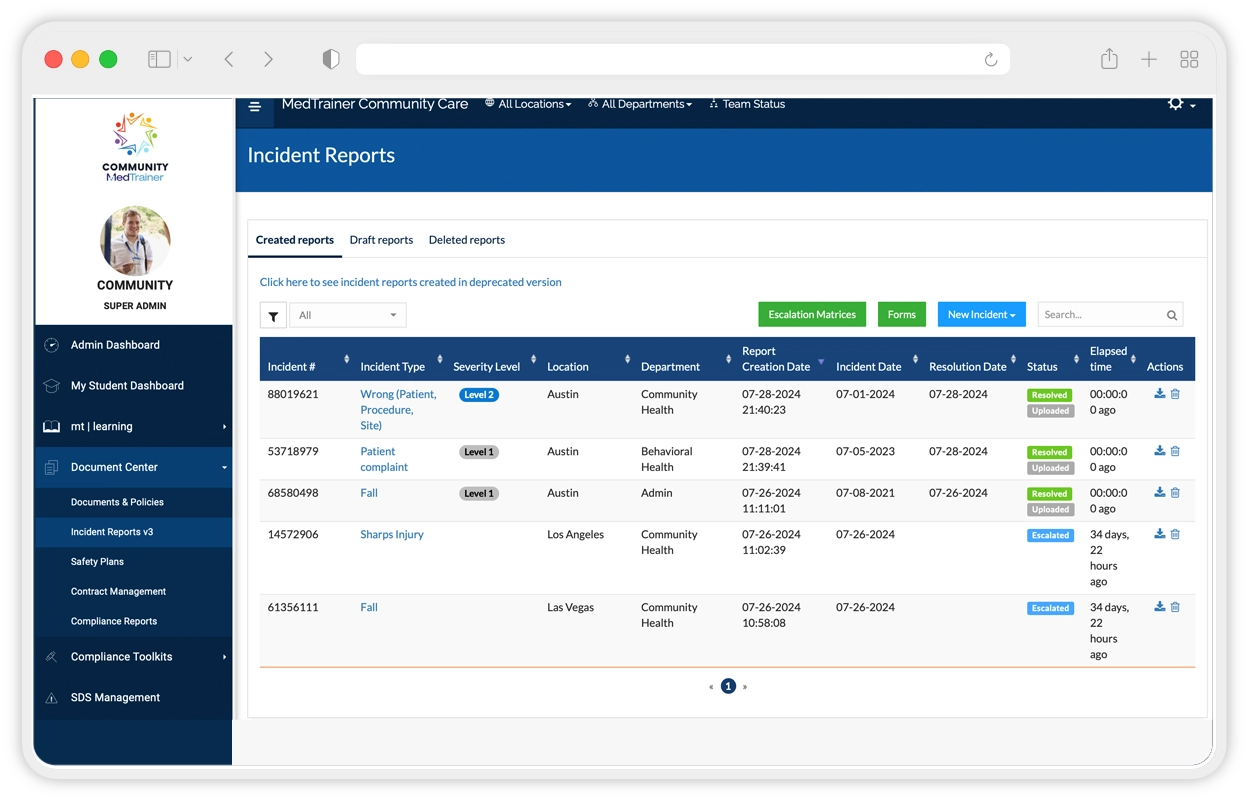This screenshot has width=1250, height=800.
Task: Download report for incident 53718979
Action: pos(1160,451)
